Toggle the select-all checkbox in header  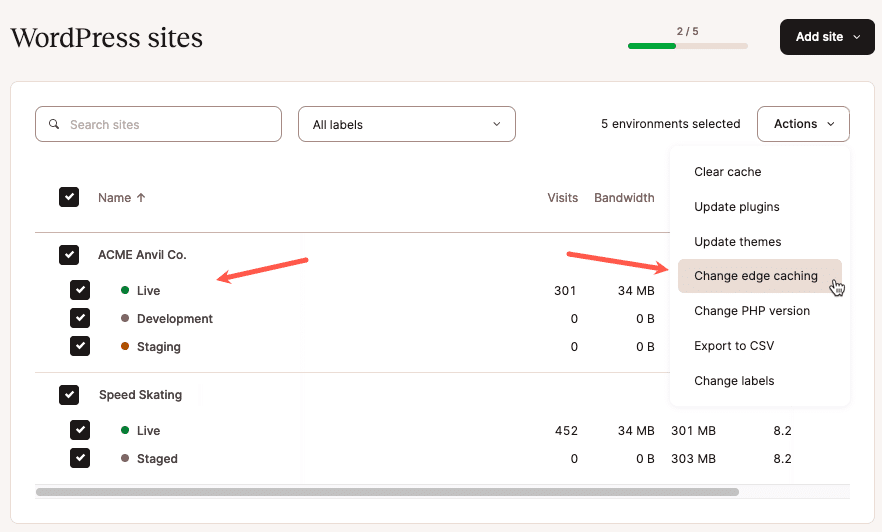tap(69, 197)
